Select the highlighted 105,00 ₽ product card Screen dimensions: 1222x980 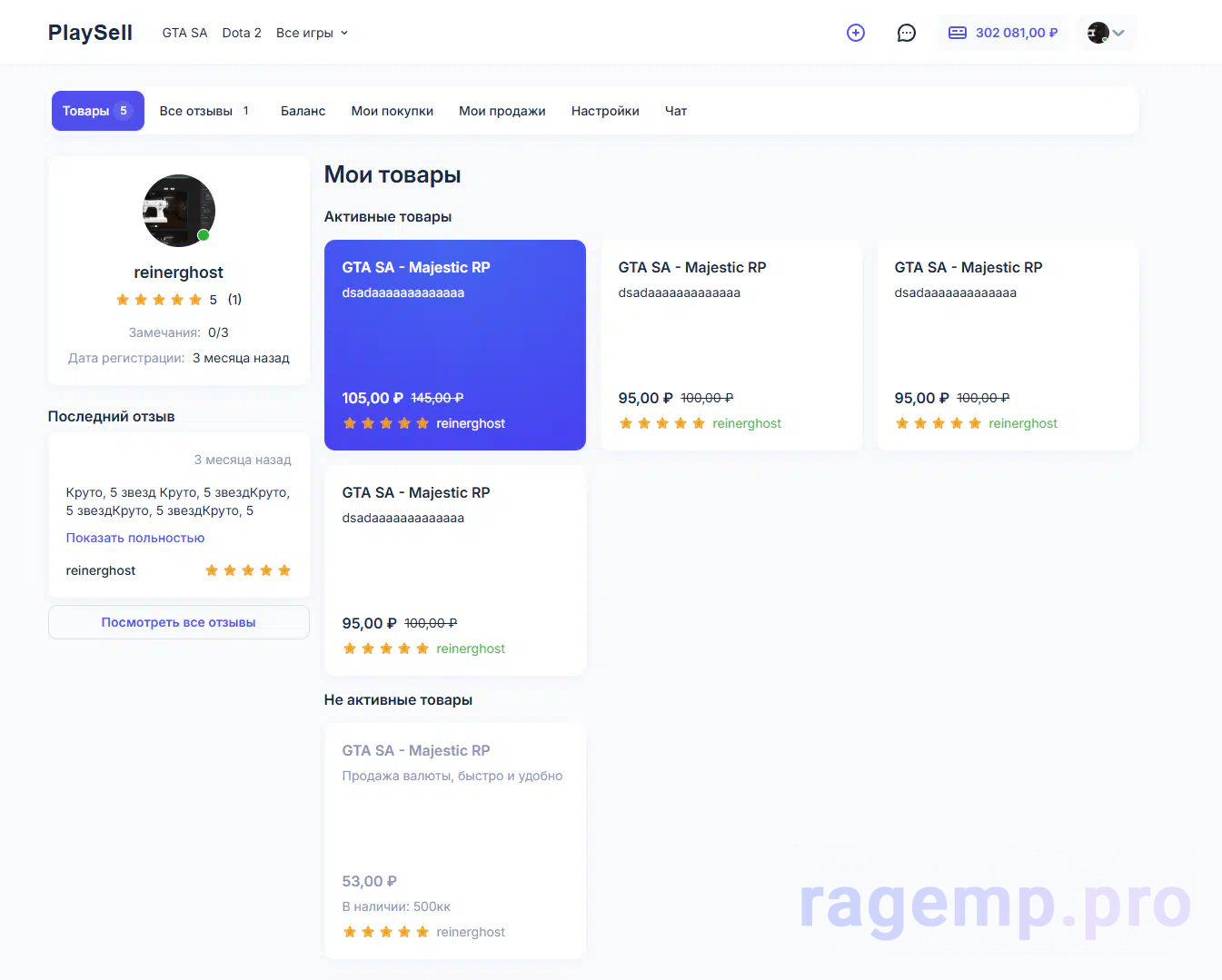454,345
